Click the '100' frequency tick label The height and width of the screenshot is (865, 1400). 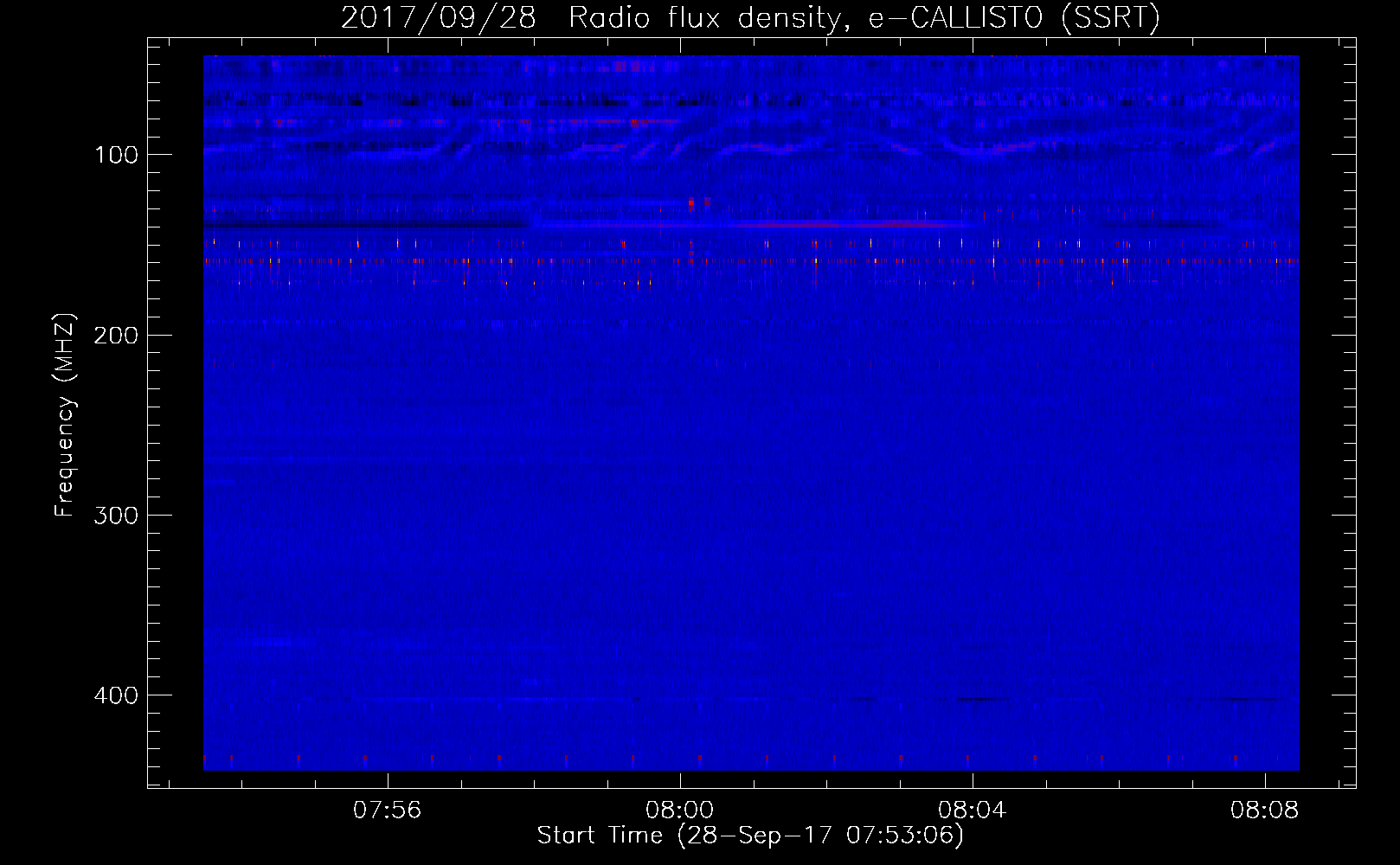(x=116, y=155)
